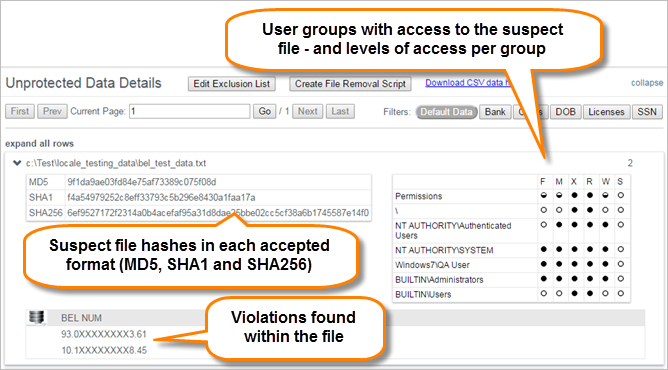Click BUILTIN\Administrators row label
Screen dimensions: 668x370
pos(439,280)
